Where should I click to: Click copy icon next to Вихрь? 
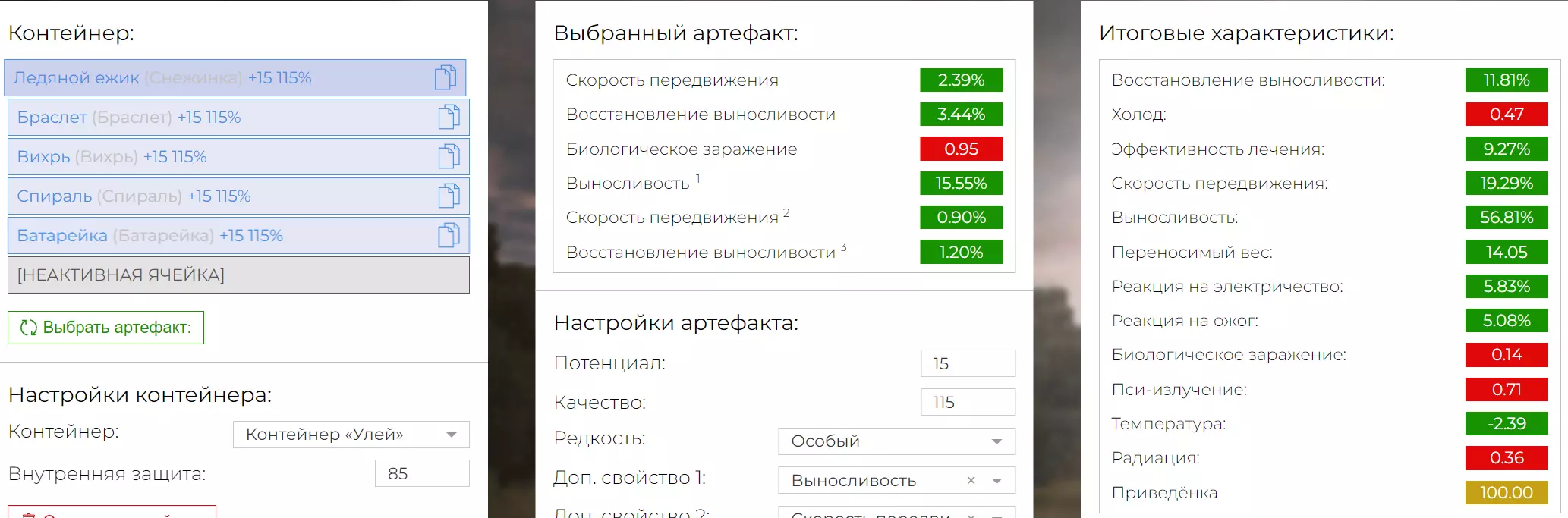pos(449,156)
